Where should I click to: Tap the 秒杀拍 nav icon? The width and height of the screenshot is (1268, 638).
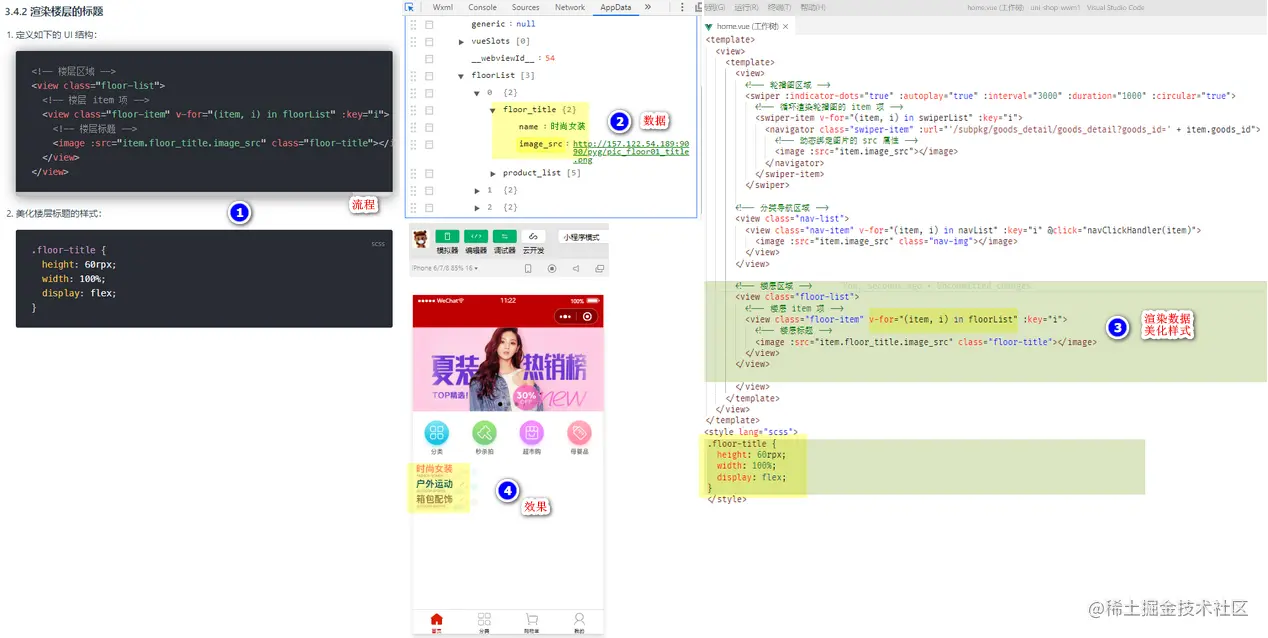coord(484,433)
